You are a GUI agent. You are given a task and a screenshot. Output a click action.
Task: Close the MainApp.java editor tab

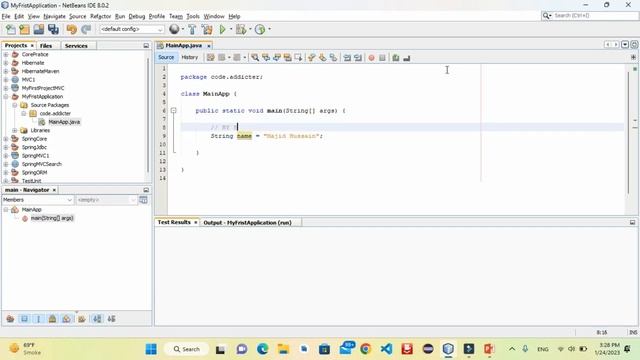tap(209, 46)
